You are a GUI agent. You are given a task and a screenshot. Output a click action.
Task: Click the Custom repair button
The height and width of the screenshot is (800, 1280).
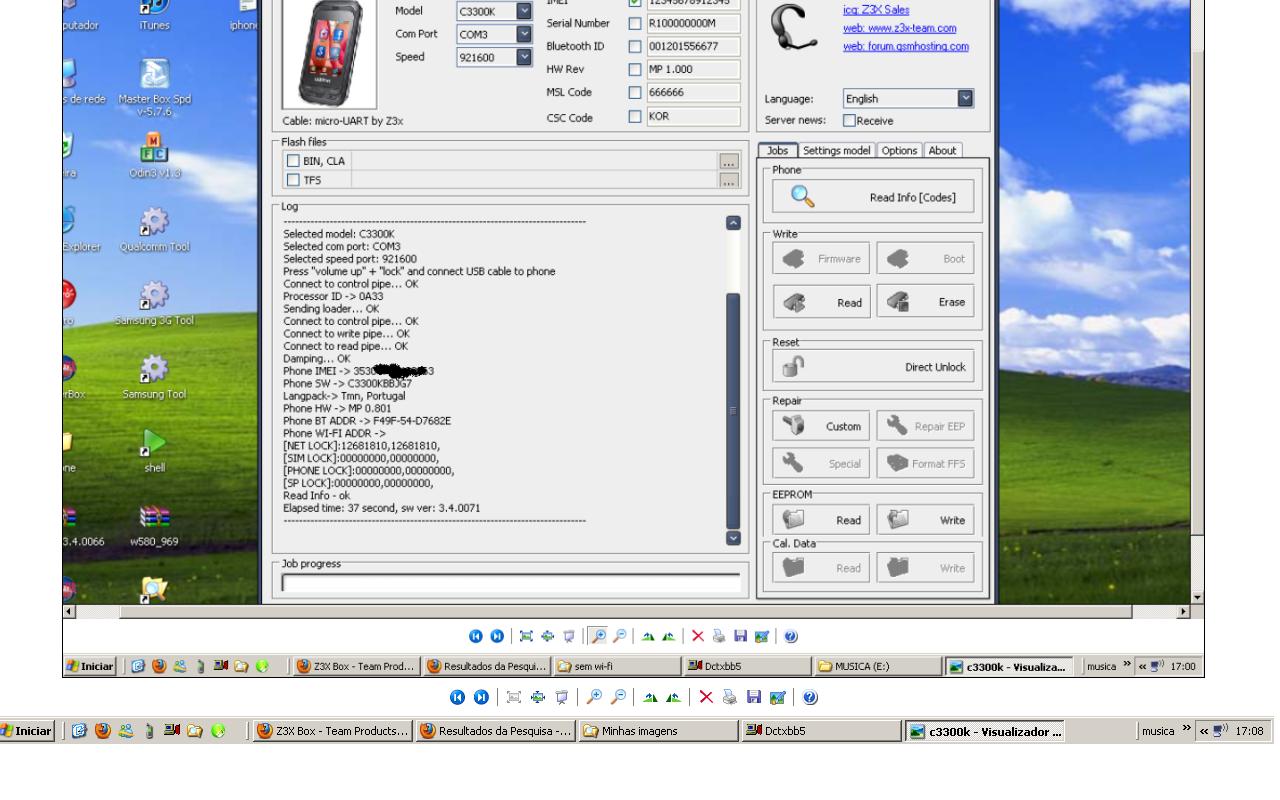[x=822, y=426]
